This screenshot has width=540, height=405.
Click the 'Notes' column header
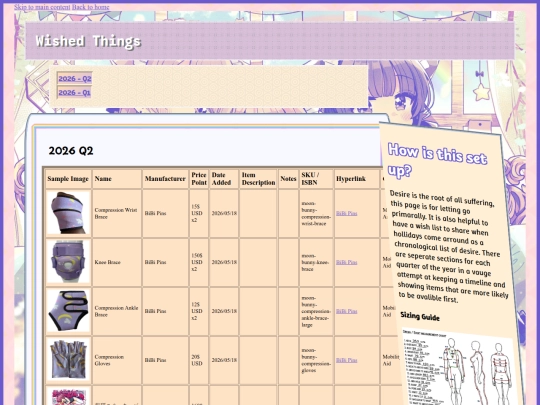tap(288, 179)
